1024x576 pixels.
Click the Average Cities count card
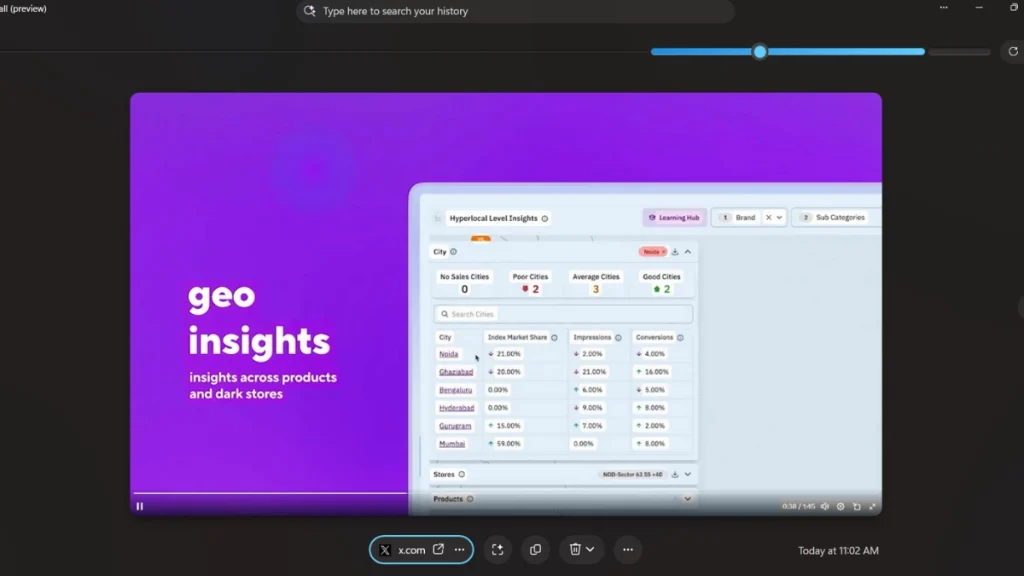596,283
